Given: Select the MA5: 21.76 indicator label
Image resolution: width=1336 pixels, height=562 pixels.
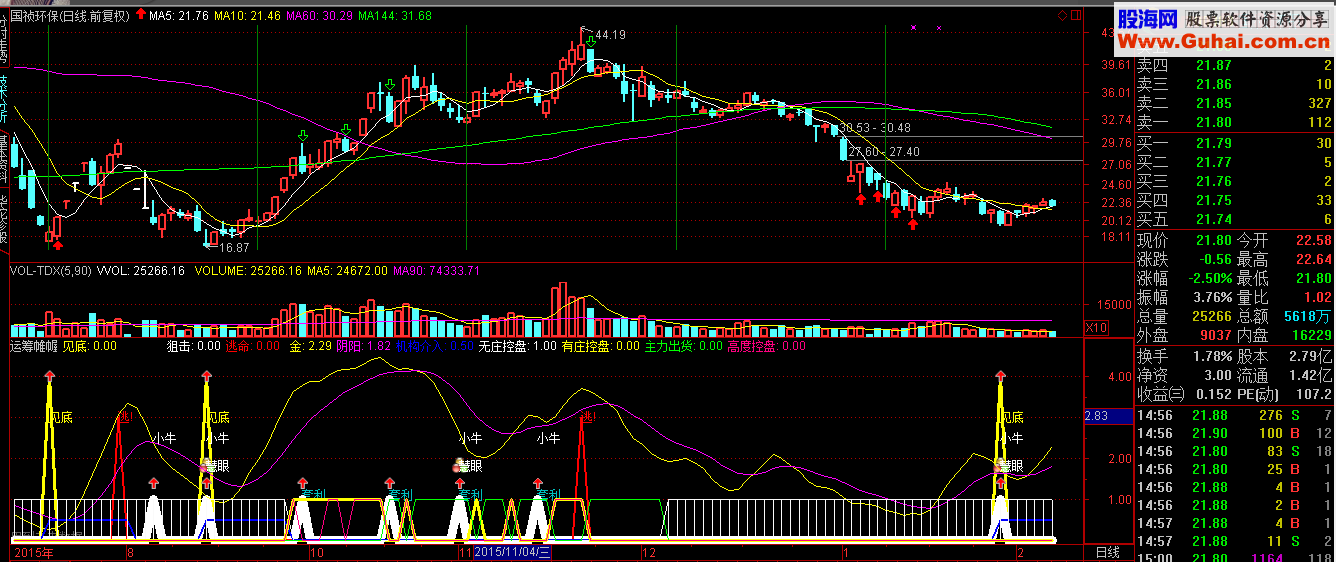Looking at the screenshot, I should [x=179, y=16].
